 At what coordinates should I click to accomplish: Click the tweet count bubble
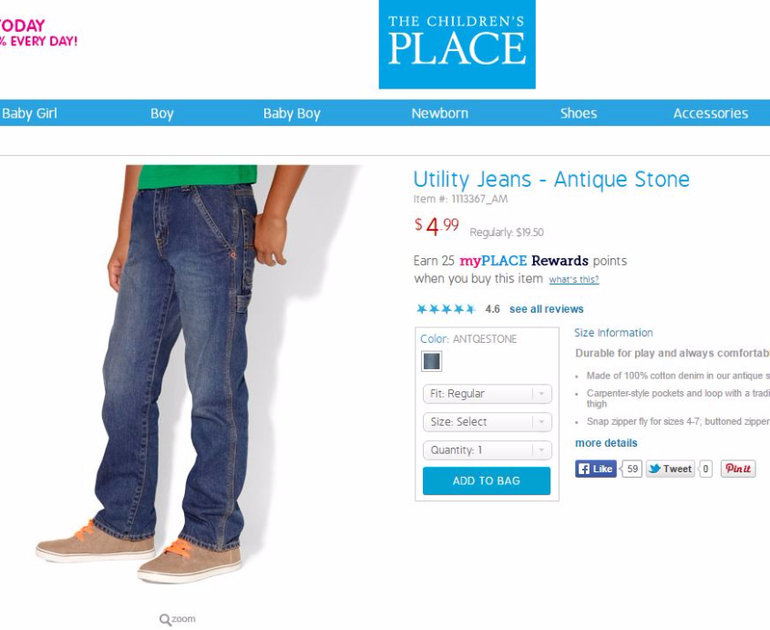[x=705, y=468]
